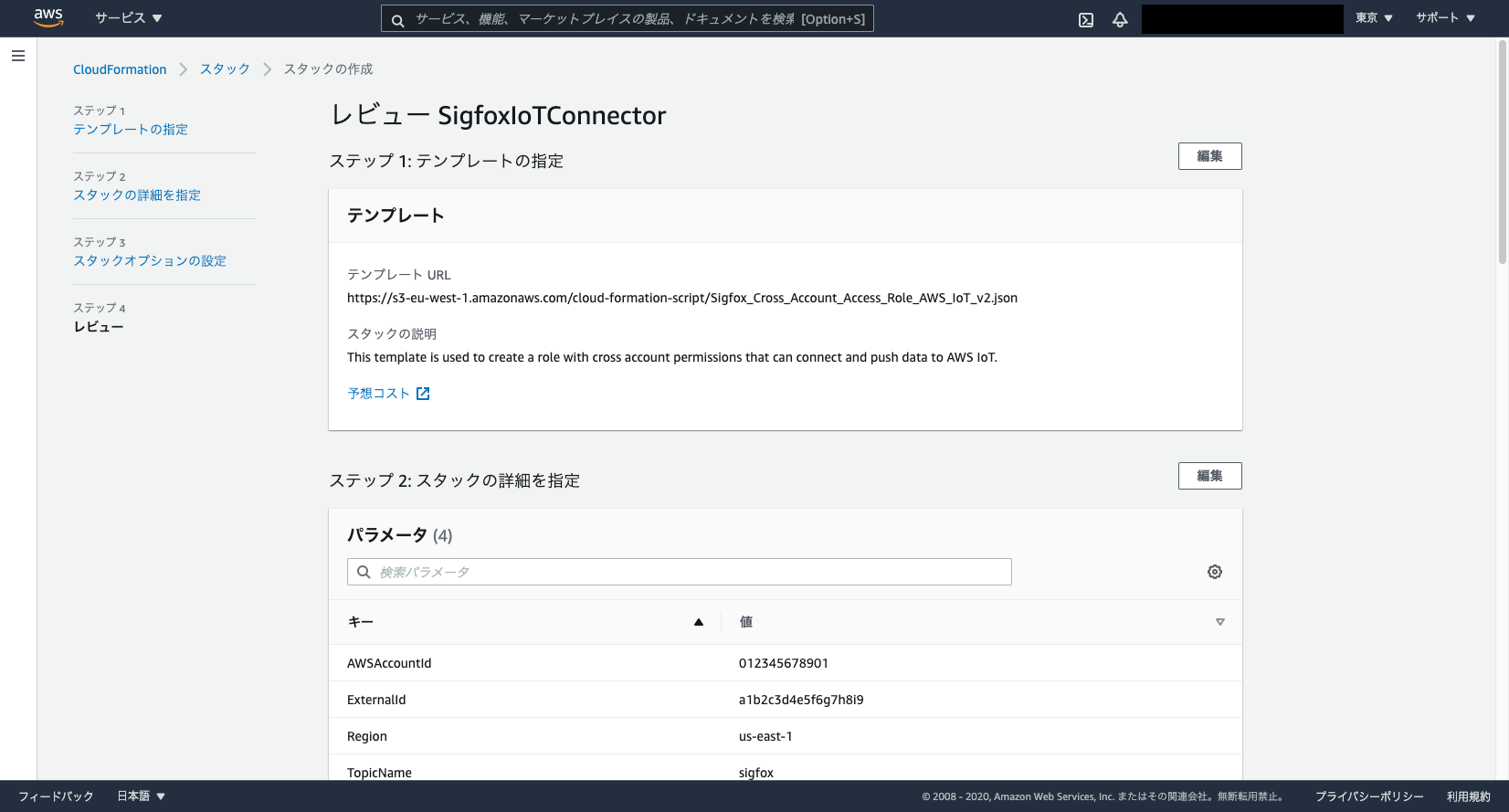The height and width of the screenshot is (812, 1509).
Task: Click search magnifier in top search bar
Action: [398, 19]
